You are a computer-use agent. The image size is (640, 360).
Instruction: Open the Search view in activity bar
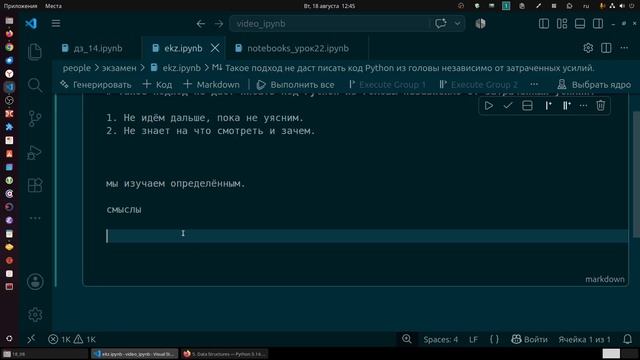click(35, 85)
